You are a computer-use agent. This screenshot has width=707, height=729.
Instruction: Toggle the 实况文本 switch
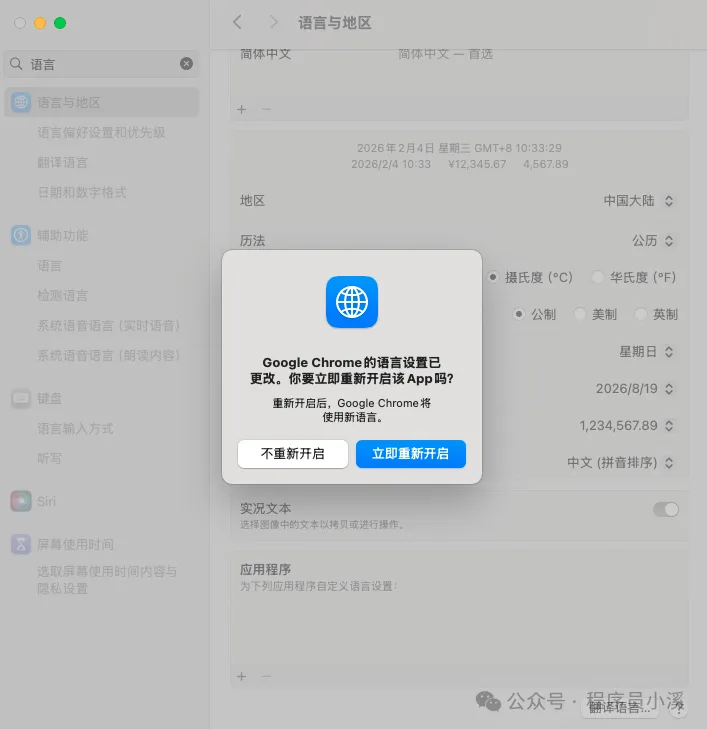point(666,510)
